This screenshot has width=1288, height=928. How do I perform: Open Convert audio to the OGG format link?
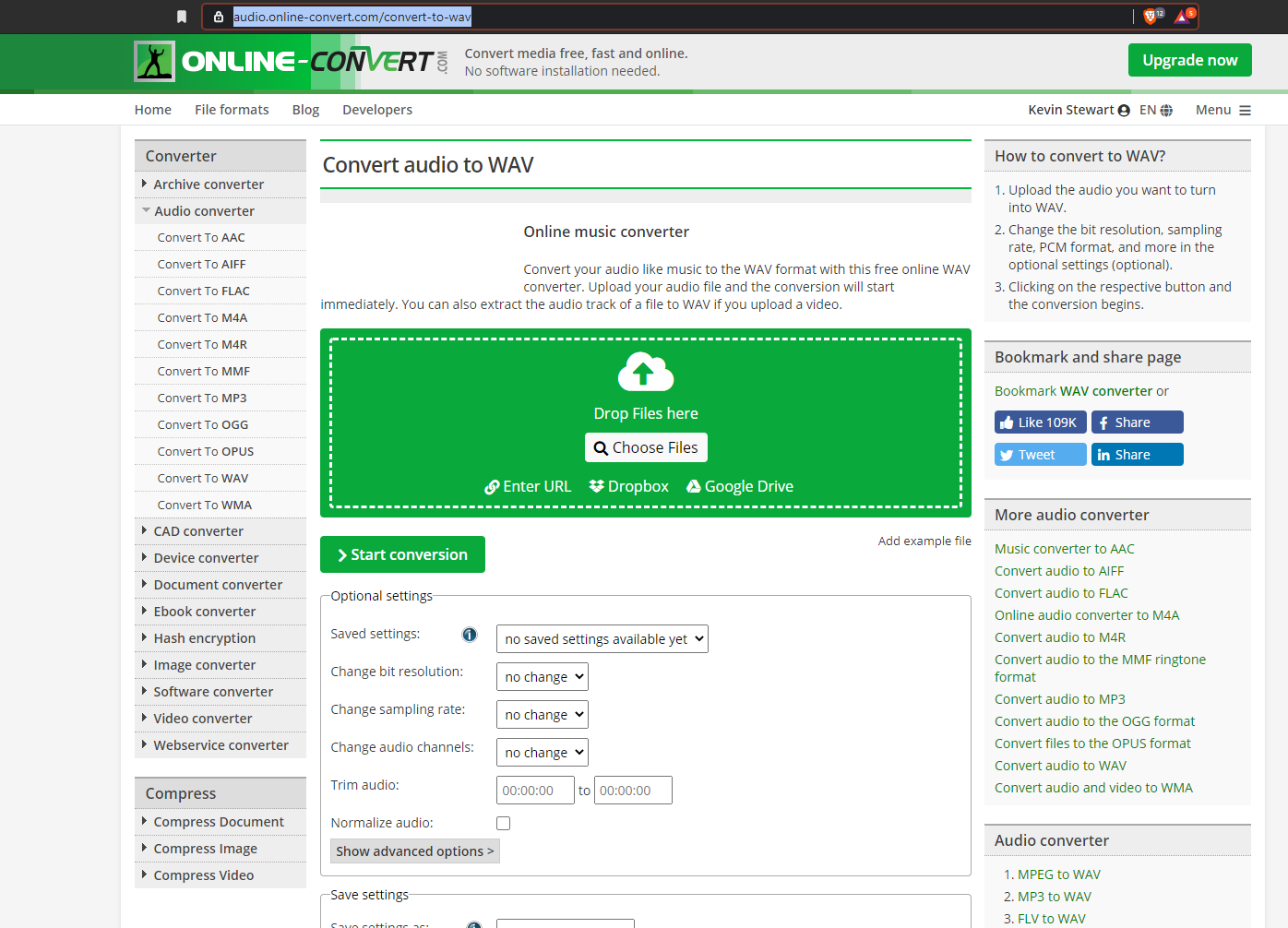point(1094,721)
